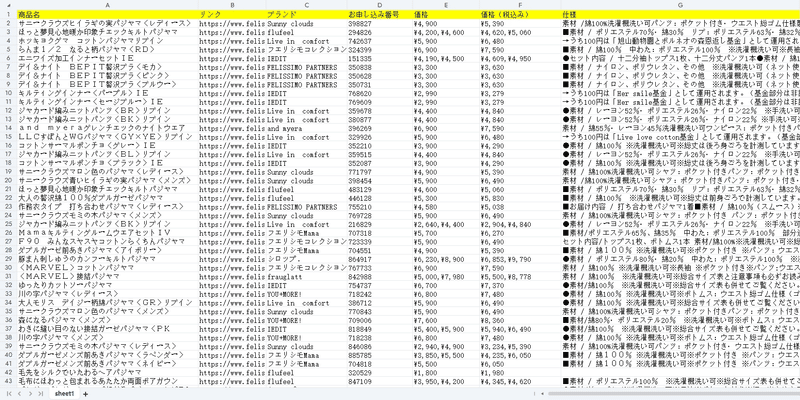Select column D header
800x400 pixels.
point(380,5)
